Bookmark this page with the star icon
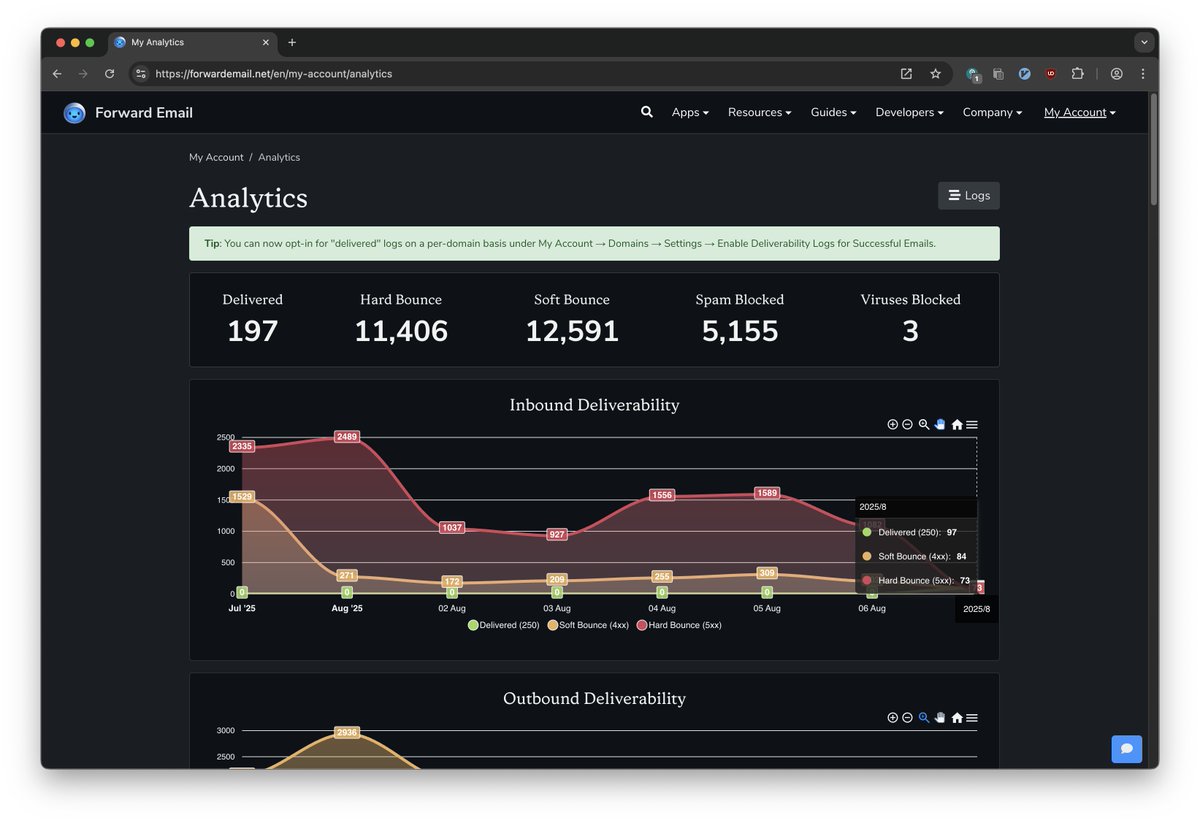1200x823 pixels. pos(935,74)
